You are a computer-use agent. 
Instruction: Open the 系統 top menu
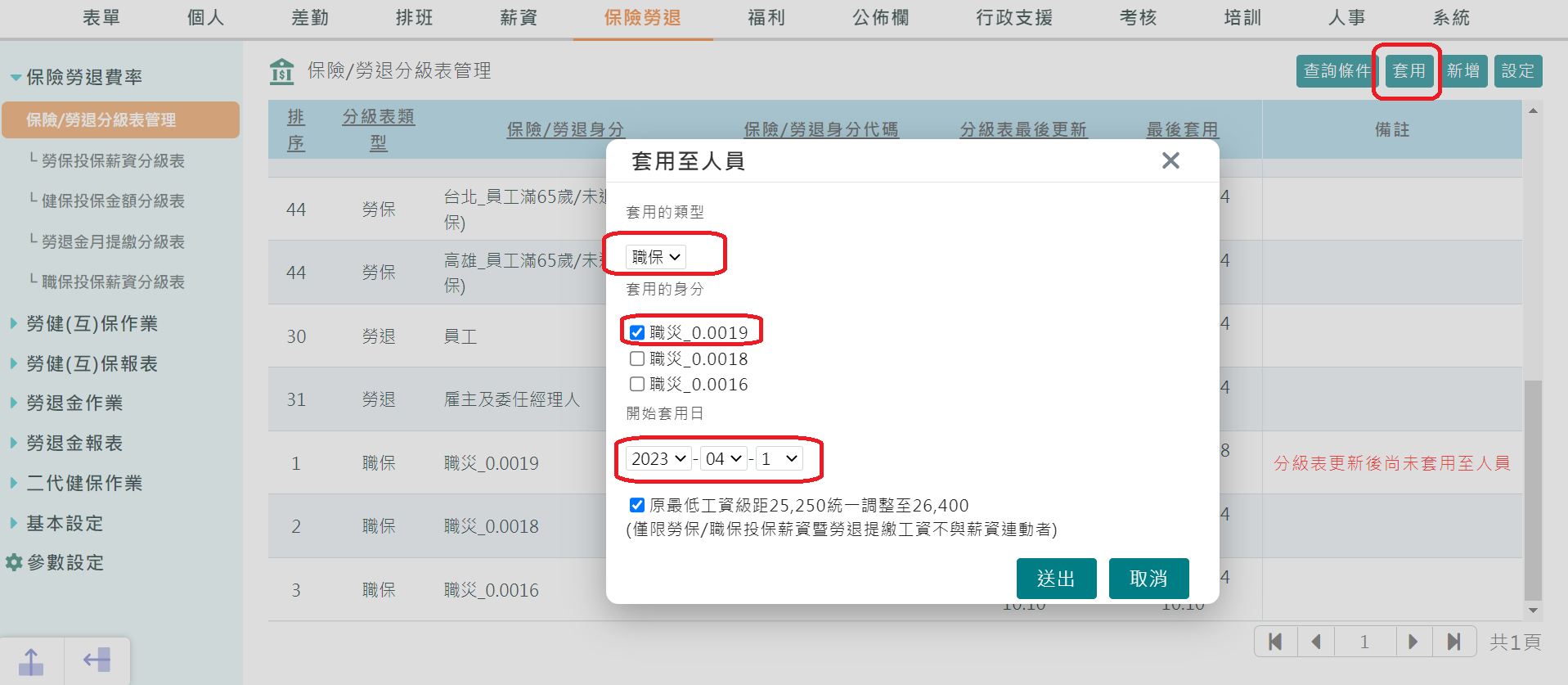coord(1451,17)
